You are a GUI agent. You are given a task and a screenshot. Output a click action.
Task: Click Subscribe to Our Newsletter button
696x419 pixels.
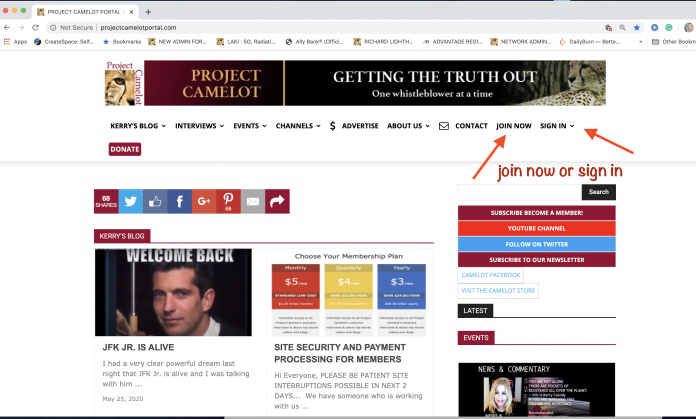coord(537,260)
